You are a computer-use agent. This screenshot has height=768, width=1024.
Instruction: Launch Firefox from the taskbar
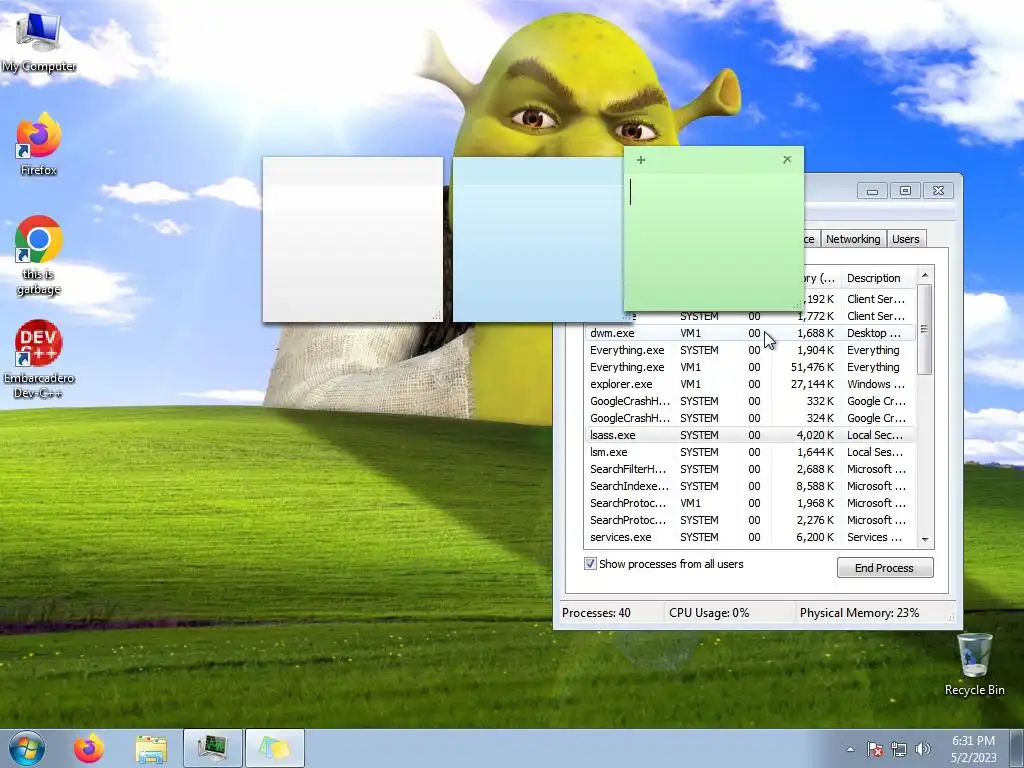(89, 748)
